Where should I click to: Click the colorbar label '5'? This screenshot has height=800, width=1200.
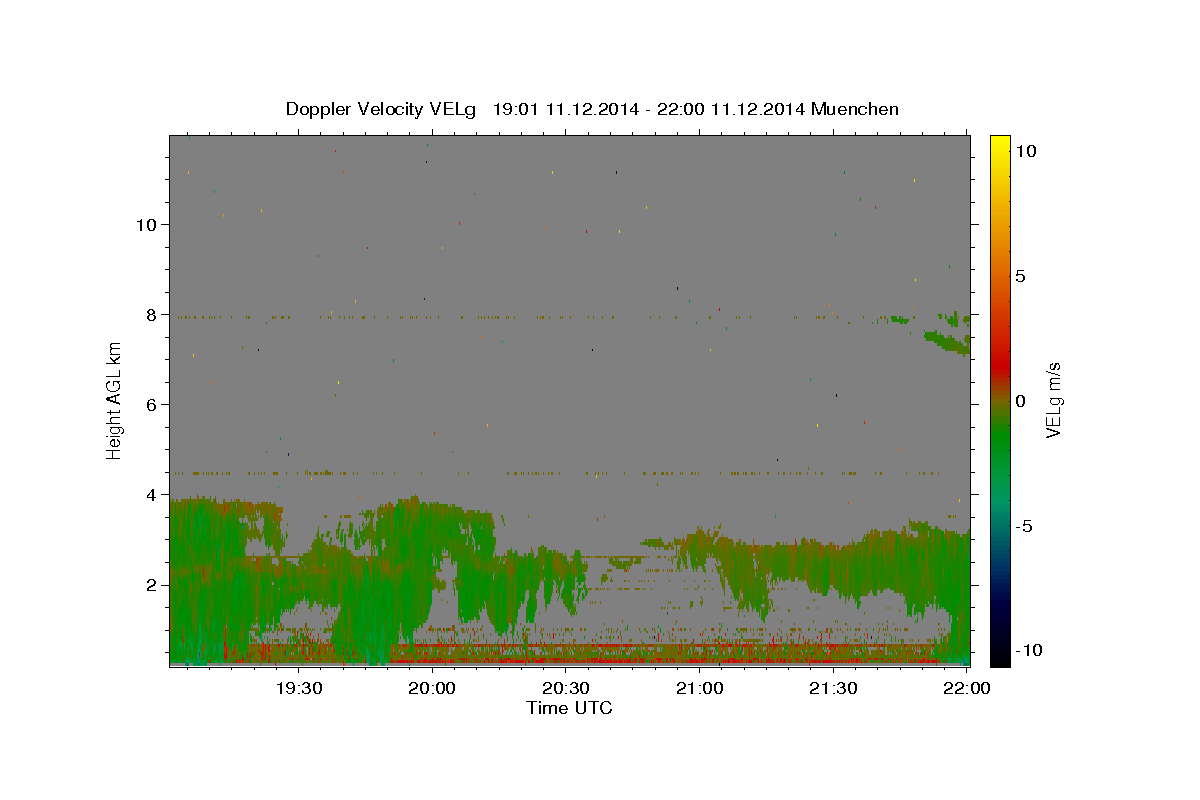pyautogui.click(x=1020, y=276)
